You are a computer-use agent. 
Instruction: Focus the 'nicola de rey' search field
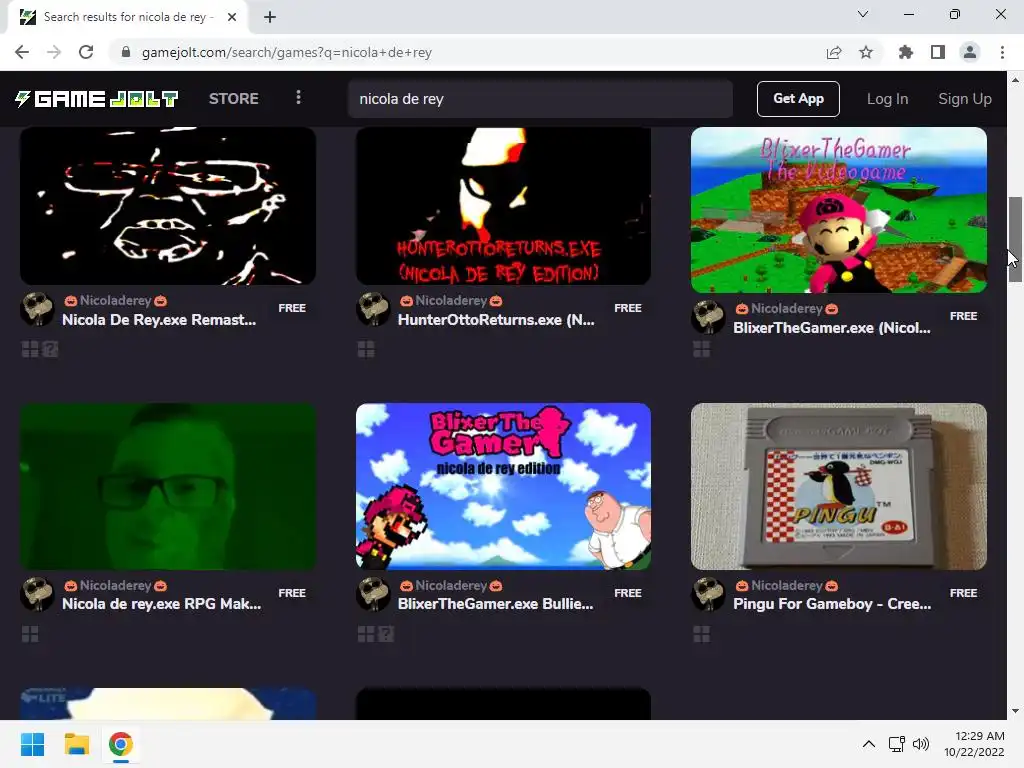coord(540,99)
